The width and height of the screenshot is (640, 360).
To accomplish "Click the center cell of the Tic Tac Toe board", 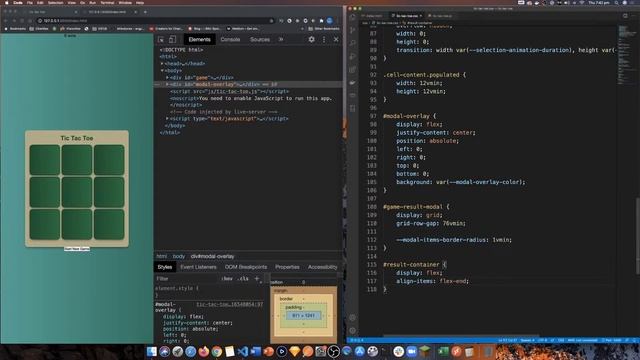I will tap(77, 192).
